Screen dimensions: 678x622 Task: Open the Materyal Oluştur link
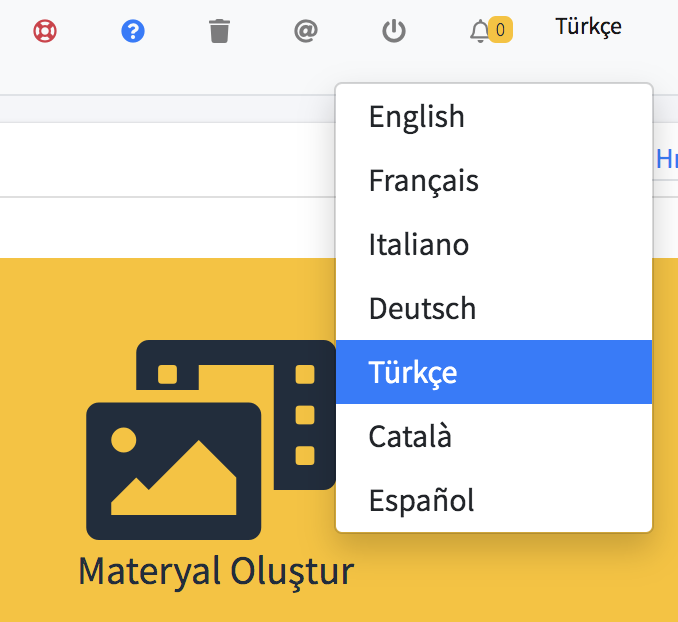point(216,572)
